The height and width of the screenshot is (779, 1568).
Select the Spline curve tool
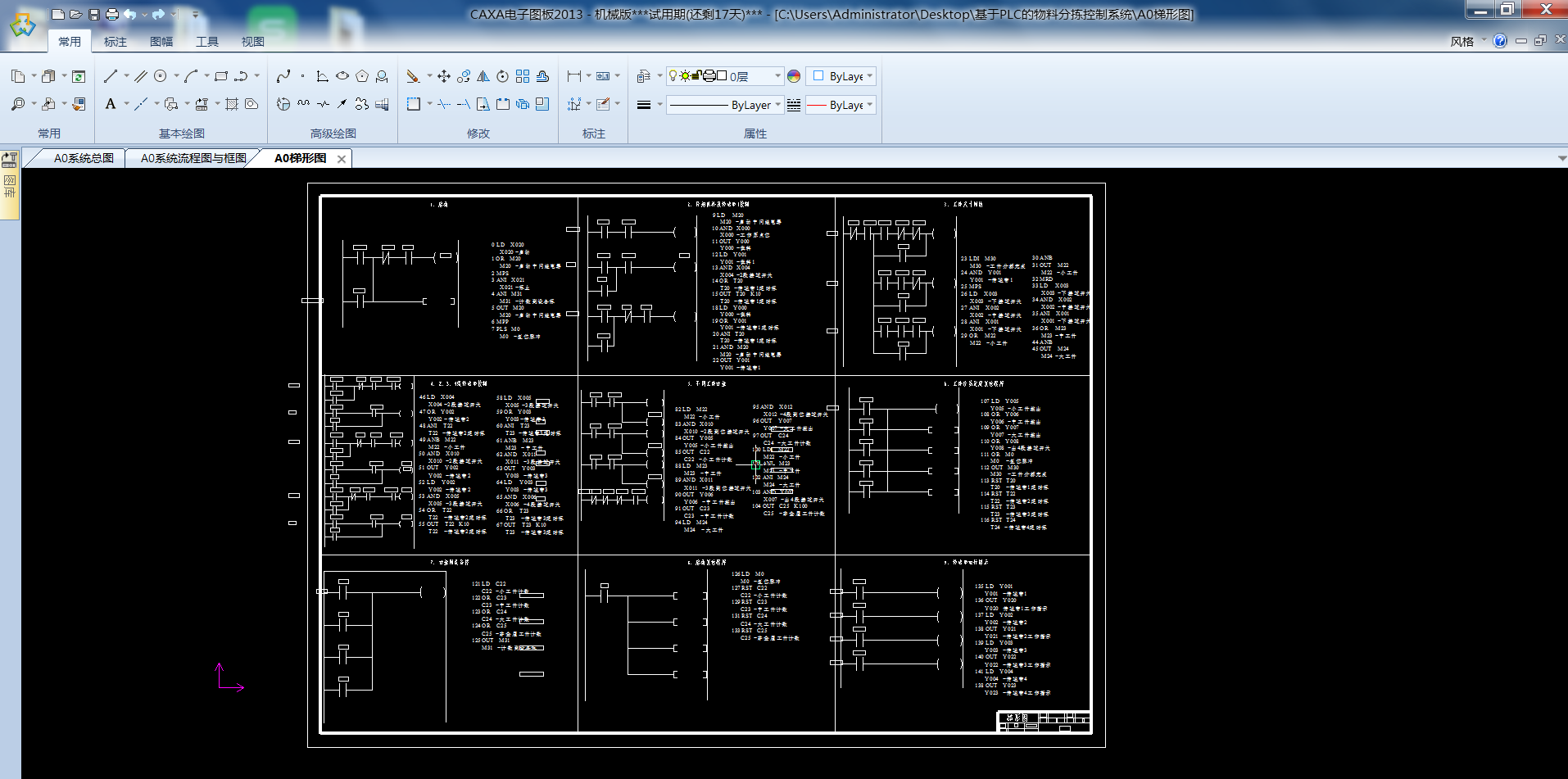click(x=283, y=76)
